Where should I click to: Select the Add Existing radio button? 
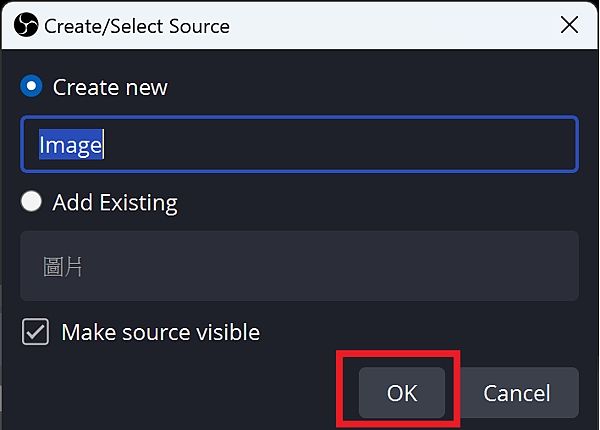(32, 202)
